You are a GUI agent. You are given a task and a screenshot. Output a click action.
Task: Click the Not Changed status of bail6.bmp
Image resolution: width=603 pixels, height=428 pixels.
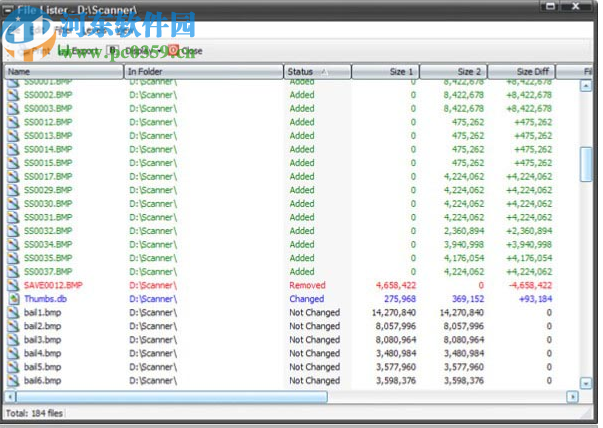point(315,380)
